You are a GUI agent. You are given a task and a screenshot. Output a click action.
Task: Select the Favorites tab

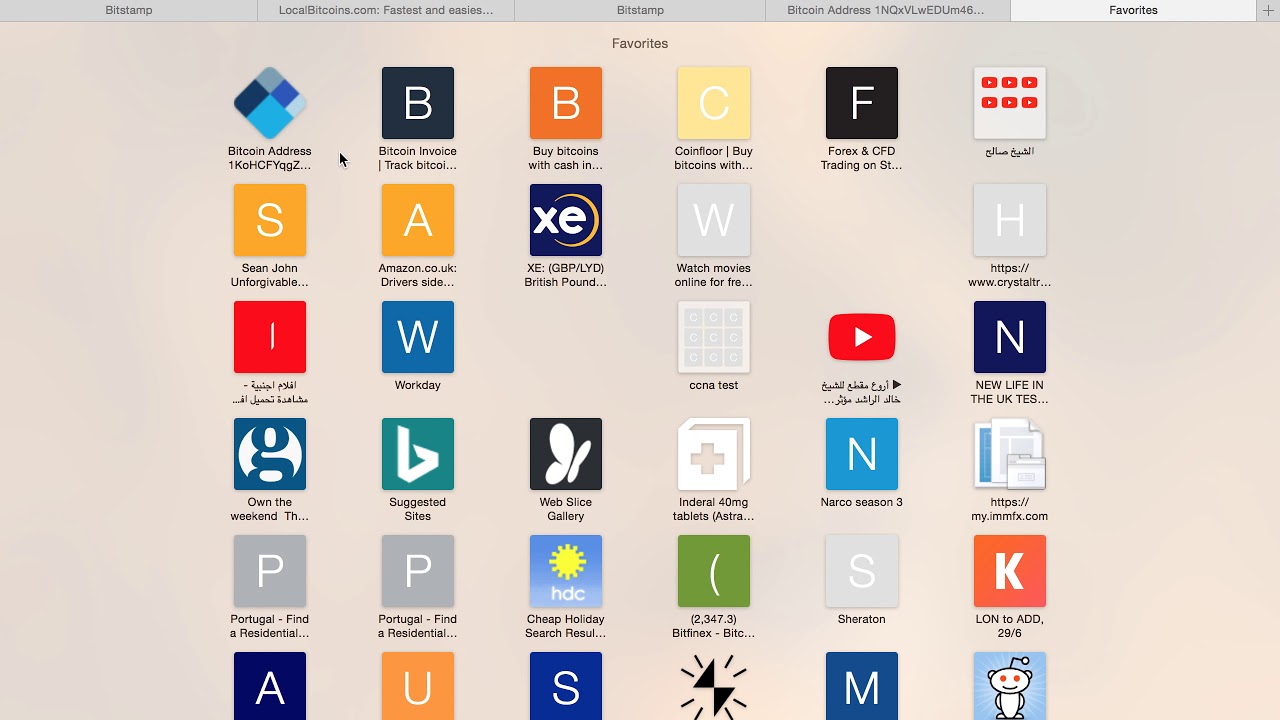(x=1133, y=10)
